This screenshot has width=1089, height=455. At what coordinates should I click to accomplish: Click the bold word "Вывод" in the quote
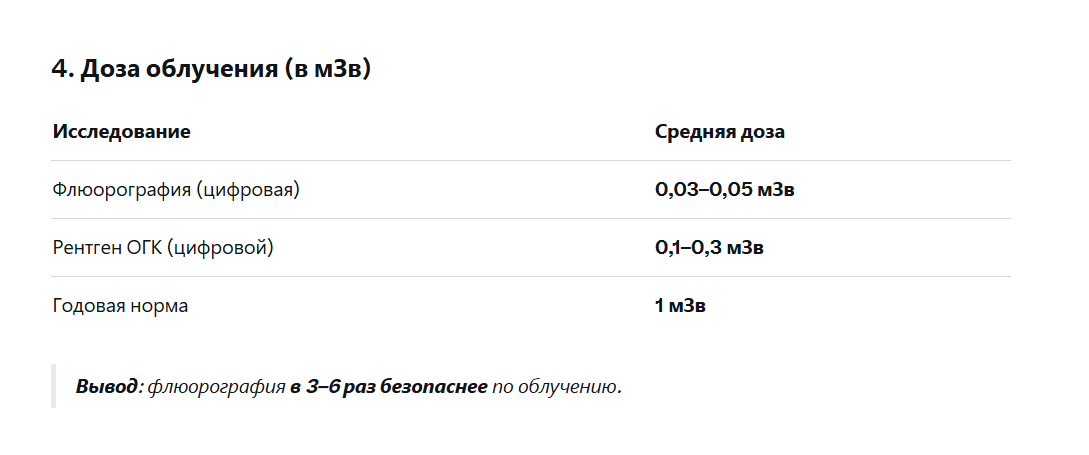[x=107, y=386]
